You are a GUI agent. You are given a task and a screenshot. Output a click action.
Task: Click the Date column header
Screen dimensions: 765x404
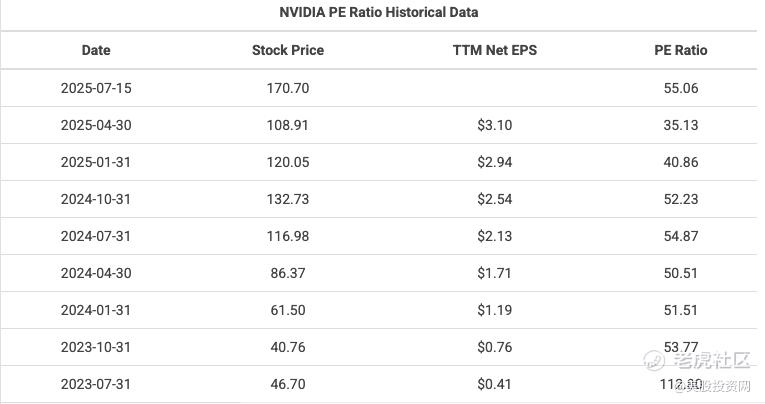point(96,50)
